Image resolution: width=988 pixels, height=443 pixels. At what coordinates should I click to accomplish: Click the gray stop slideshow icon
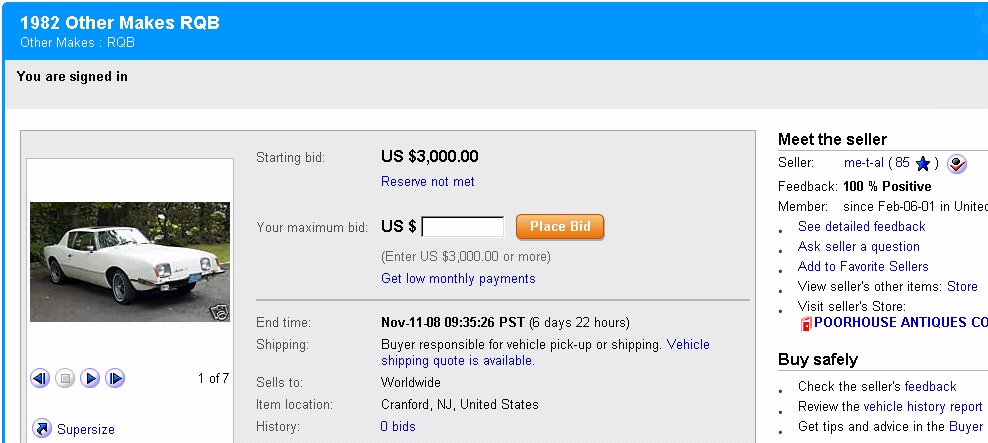click(x=65, y=379)
